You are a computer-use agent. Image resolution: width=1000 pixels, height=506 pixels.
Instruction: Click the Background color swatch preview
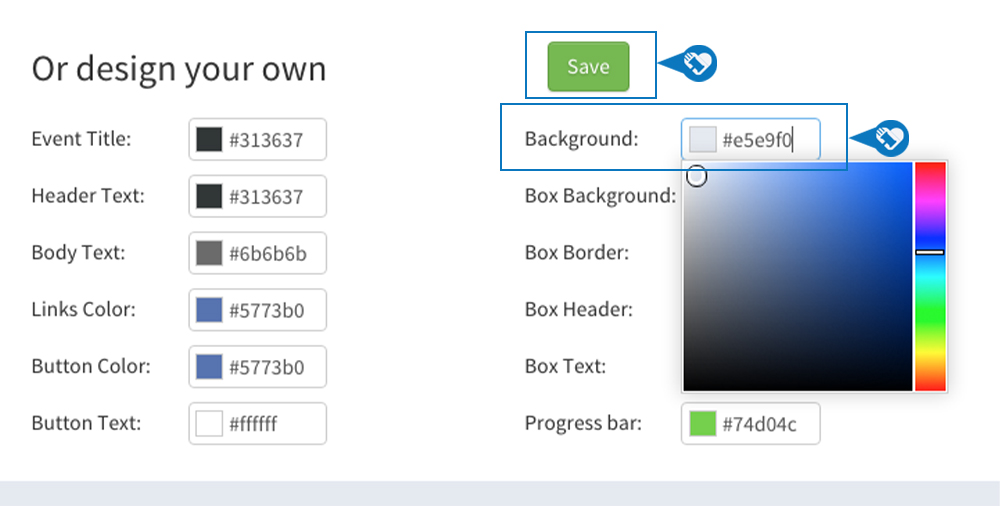pos(702,139)
